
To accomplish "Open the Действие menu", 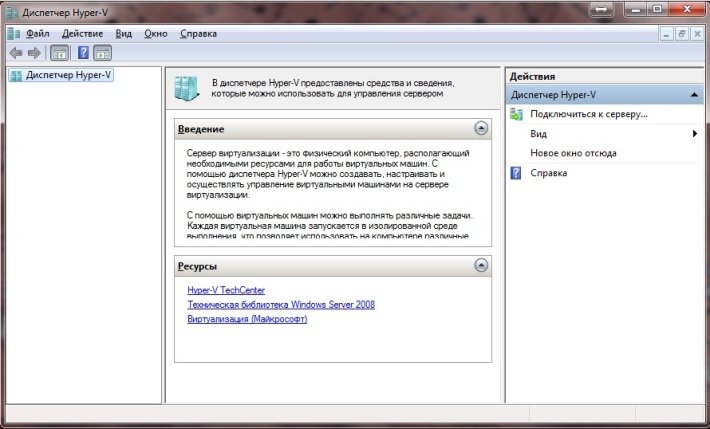I will [82, 34].
